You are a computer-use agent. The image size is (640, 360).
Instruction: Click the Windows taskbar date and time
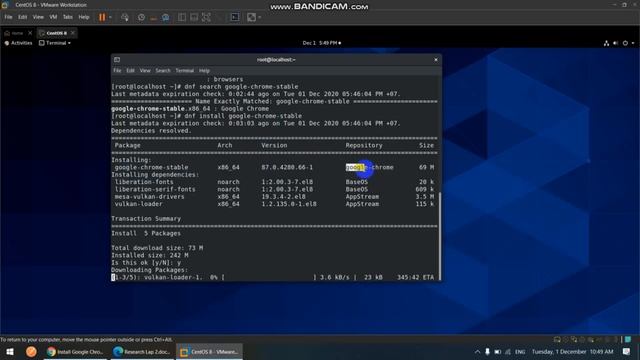tap(572, 351)
